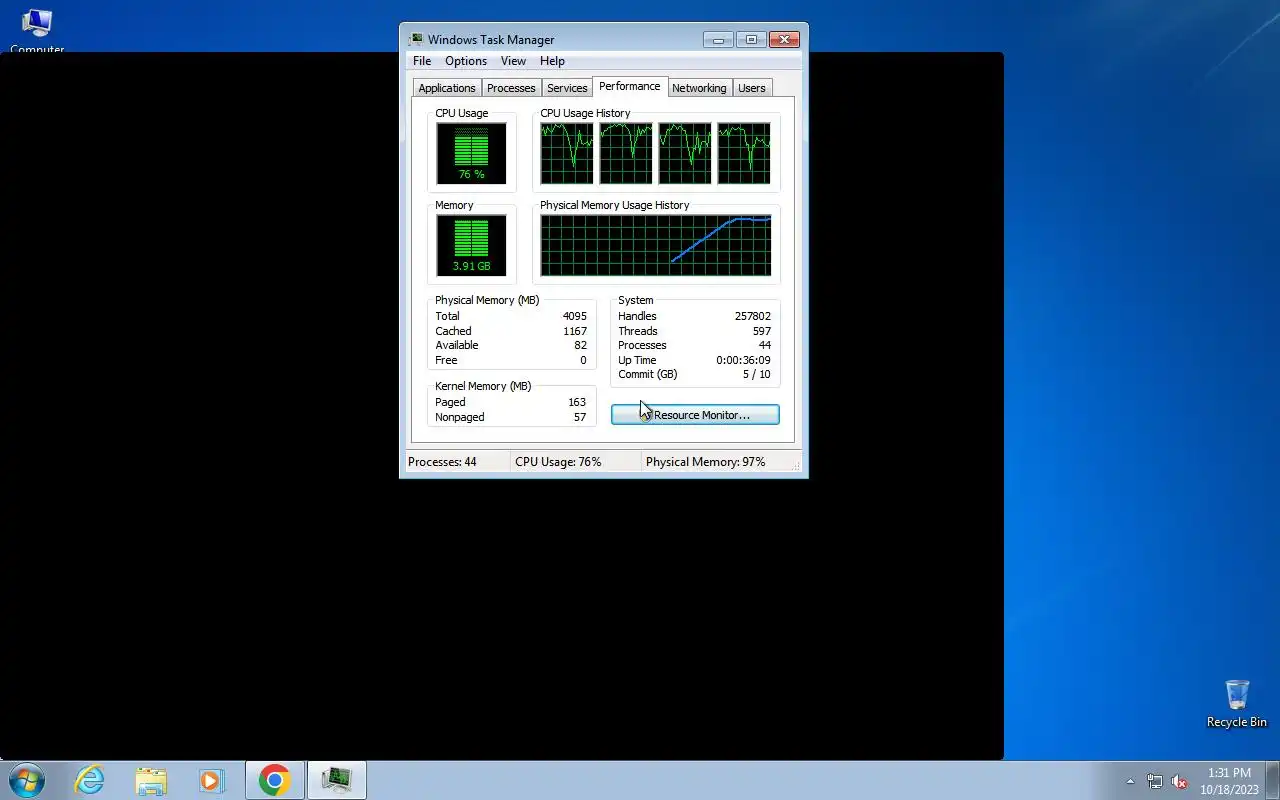The image size is (1280, 800).
Task: Click the first CPU Usage History graph
Action: [x=567, y=154]
